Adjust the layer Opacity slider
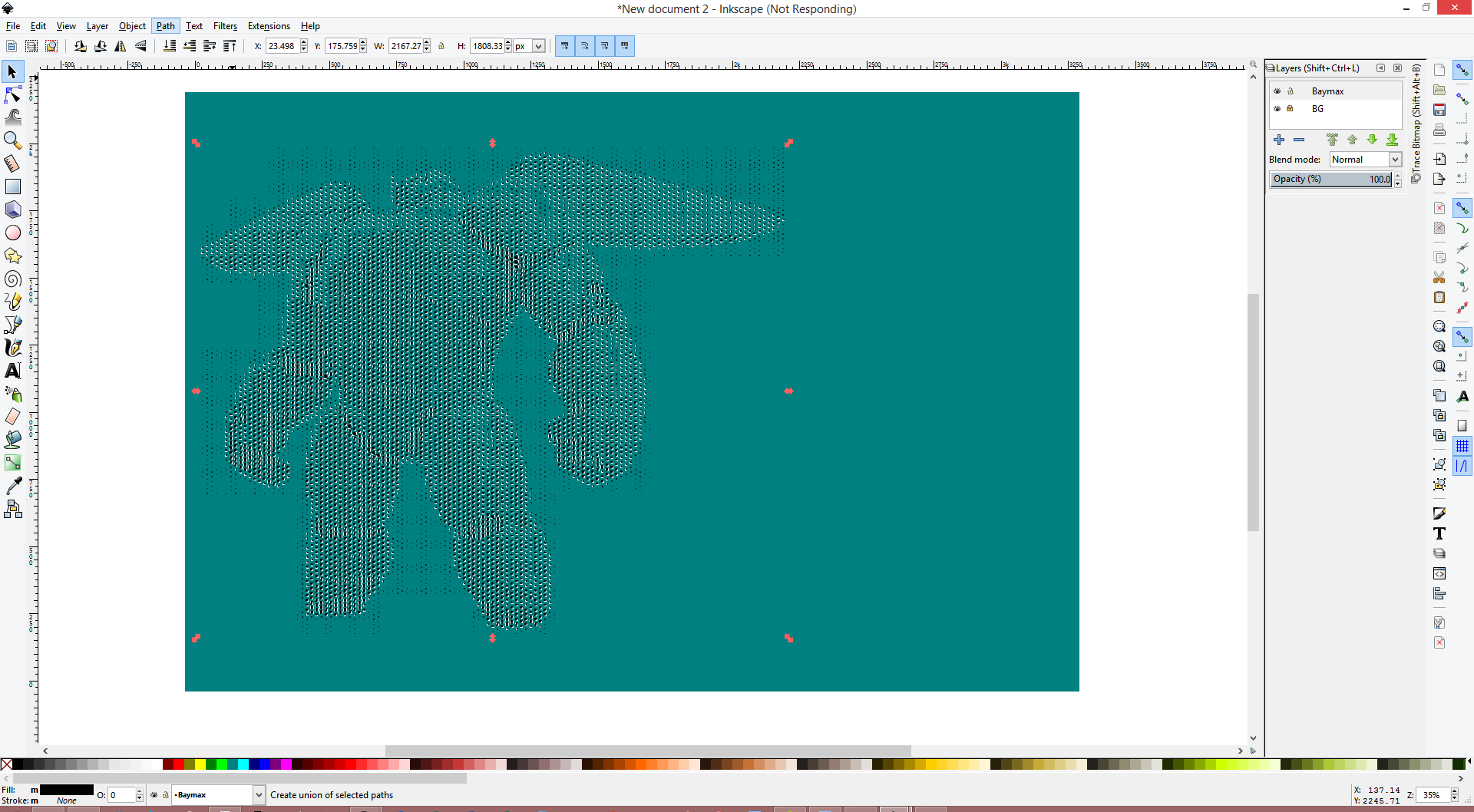Image resolution: width=1474 pixels, height=812 pixels. coord(1332,179)
